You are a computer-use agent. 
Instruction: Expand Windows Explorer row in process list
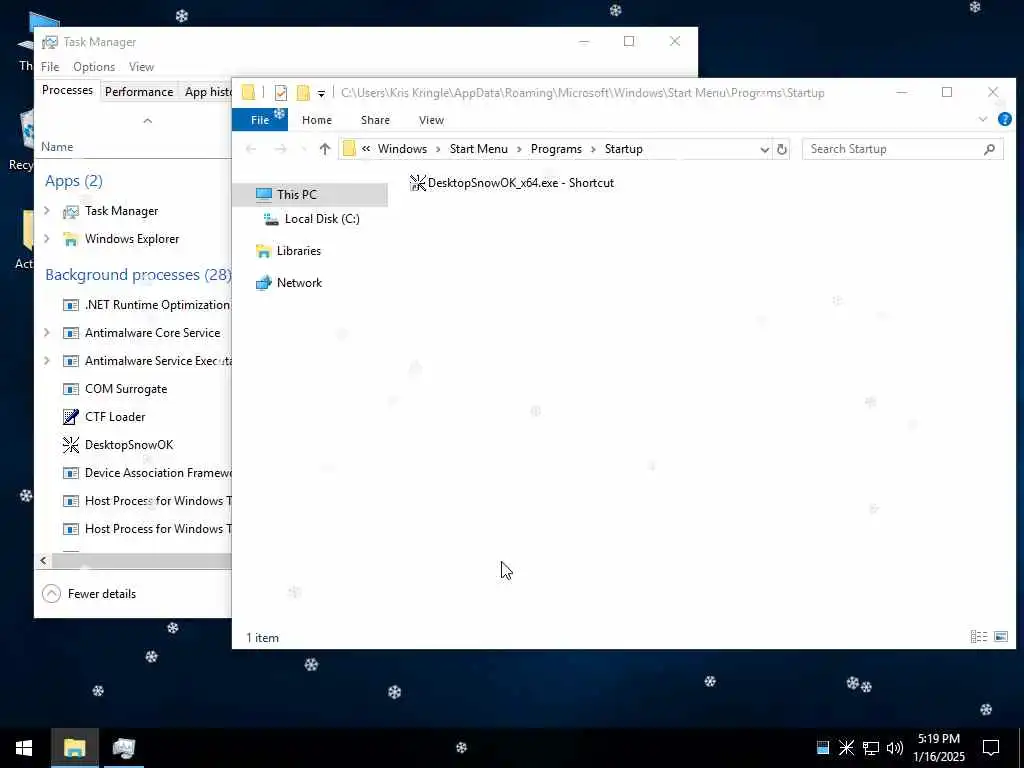[47, 238]
